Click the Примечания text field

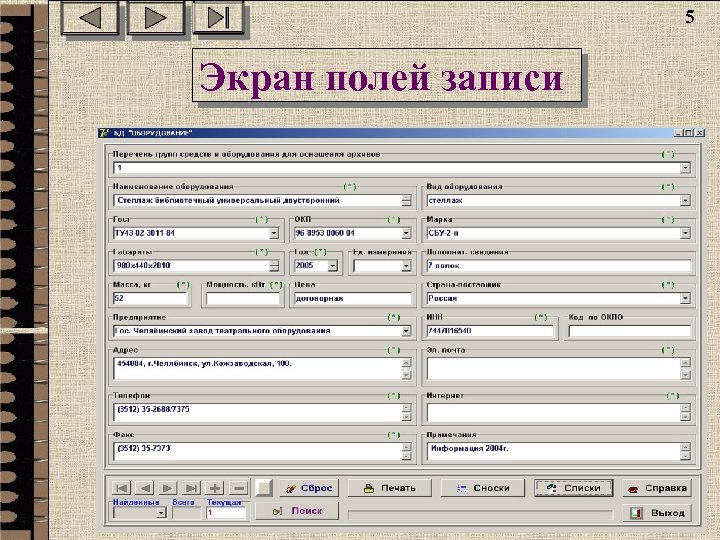click(x=553, y=451)
